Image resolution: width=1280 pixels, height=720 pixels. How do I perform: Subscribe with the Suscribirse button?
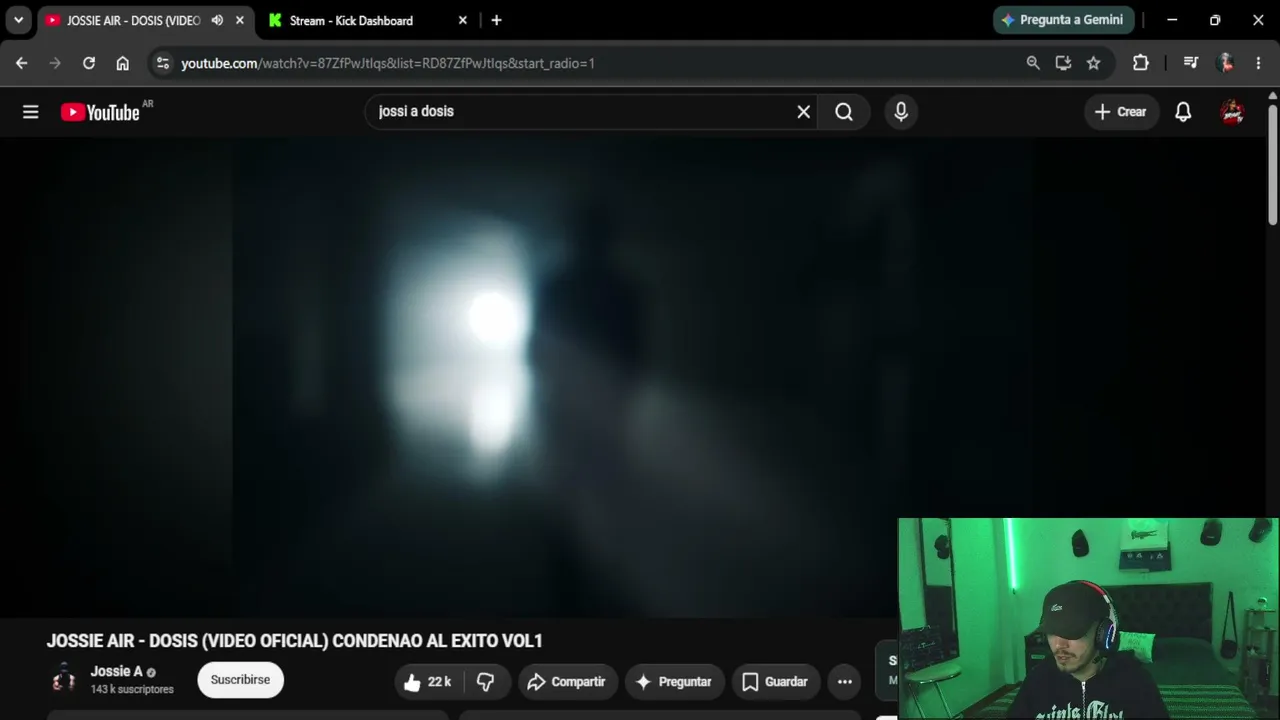[x=240, y=680]
